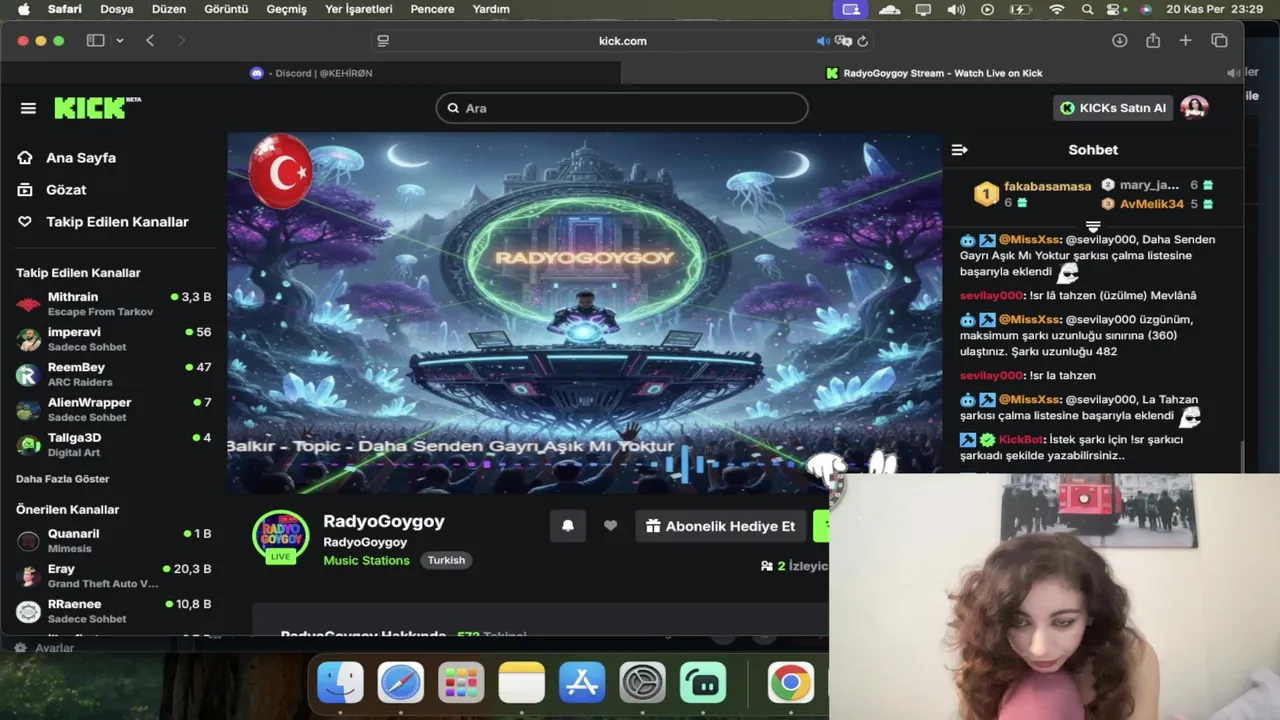Open ReemBey channel in sidebar
Screen dimensions: 1280x720
tap(114, 374)
